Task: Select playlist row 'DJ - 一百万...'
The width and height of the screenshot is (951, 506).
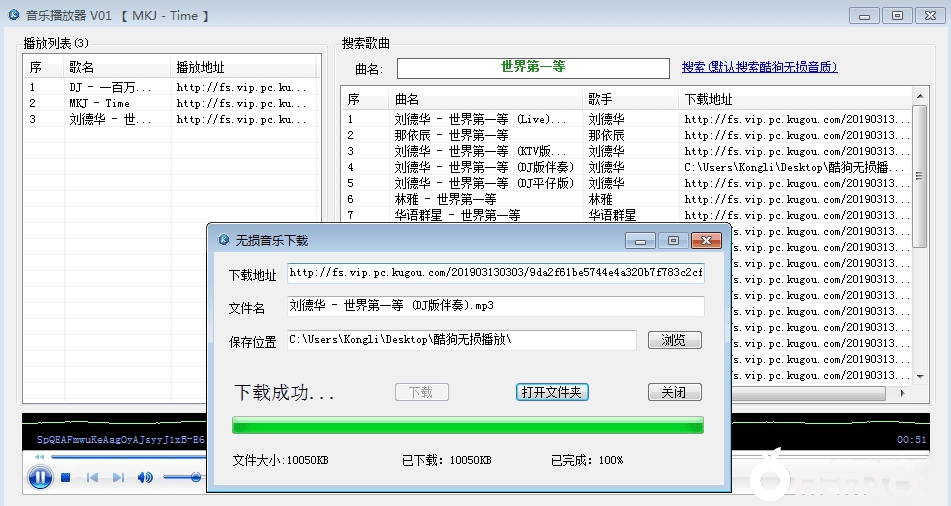Action: tap(170, 87)
